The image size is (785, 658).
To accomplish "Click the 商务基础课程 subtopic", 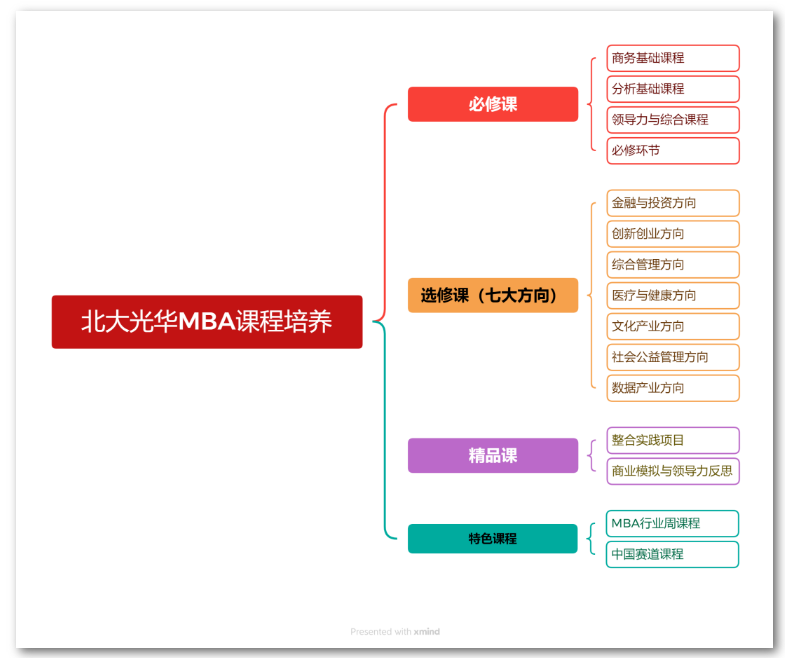I will pyautogui.click(x=673, y=58).
